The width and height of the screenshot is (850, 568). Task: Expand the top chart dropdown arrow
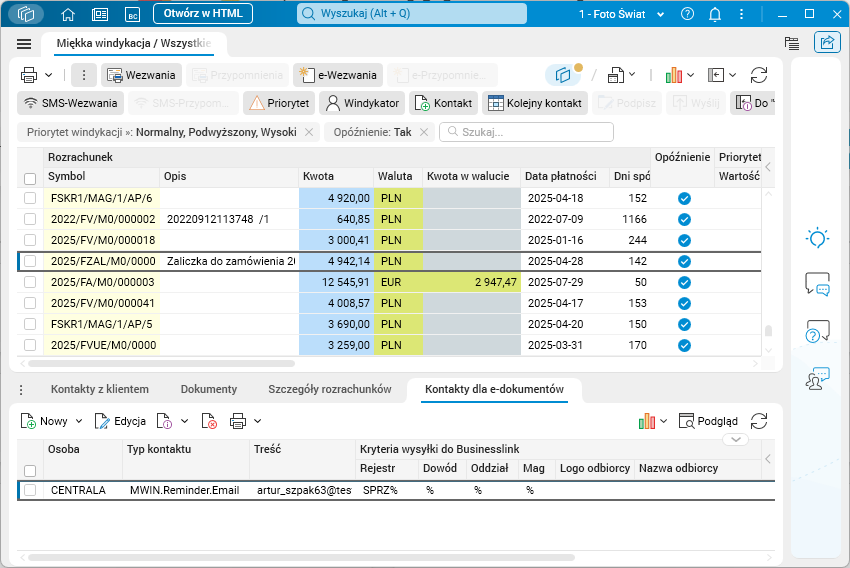(x=691, y=75)
